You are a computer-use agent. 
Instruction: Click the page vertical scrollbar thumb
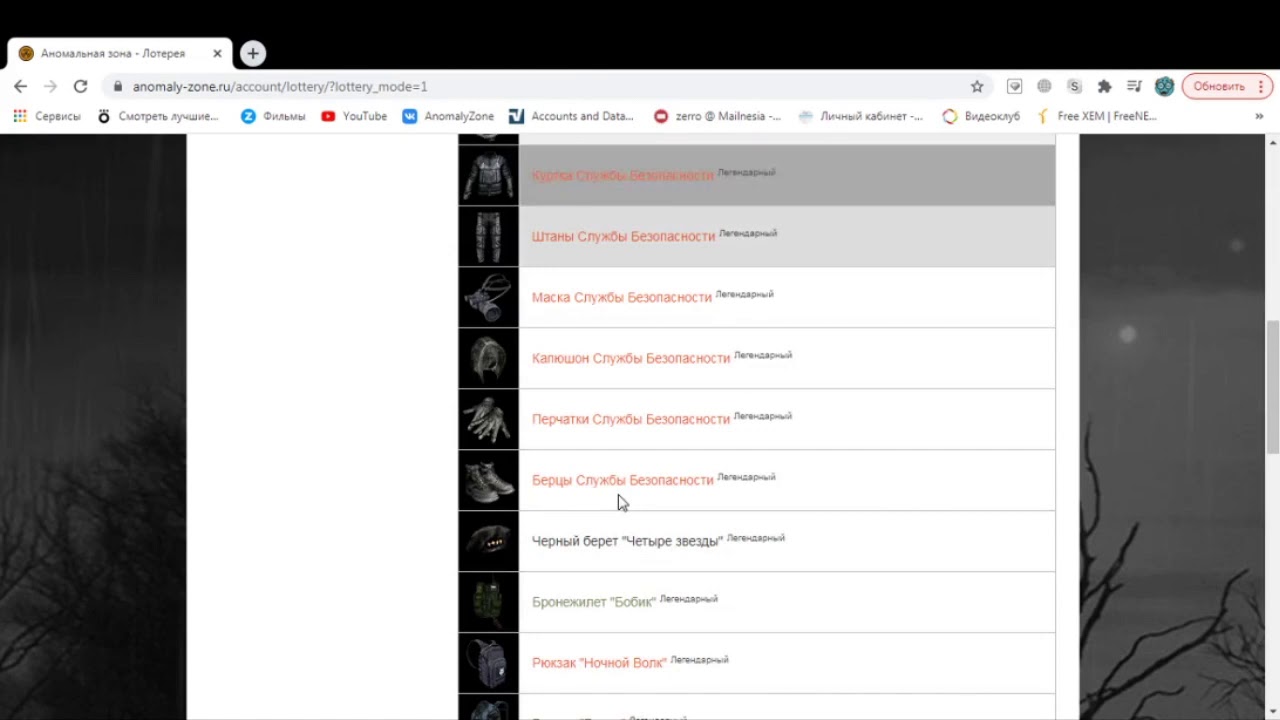point(1272,387)
